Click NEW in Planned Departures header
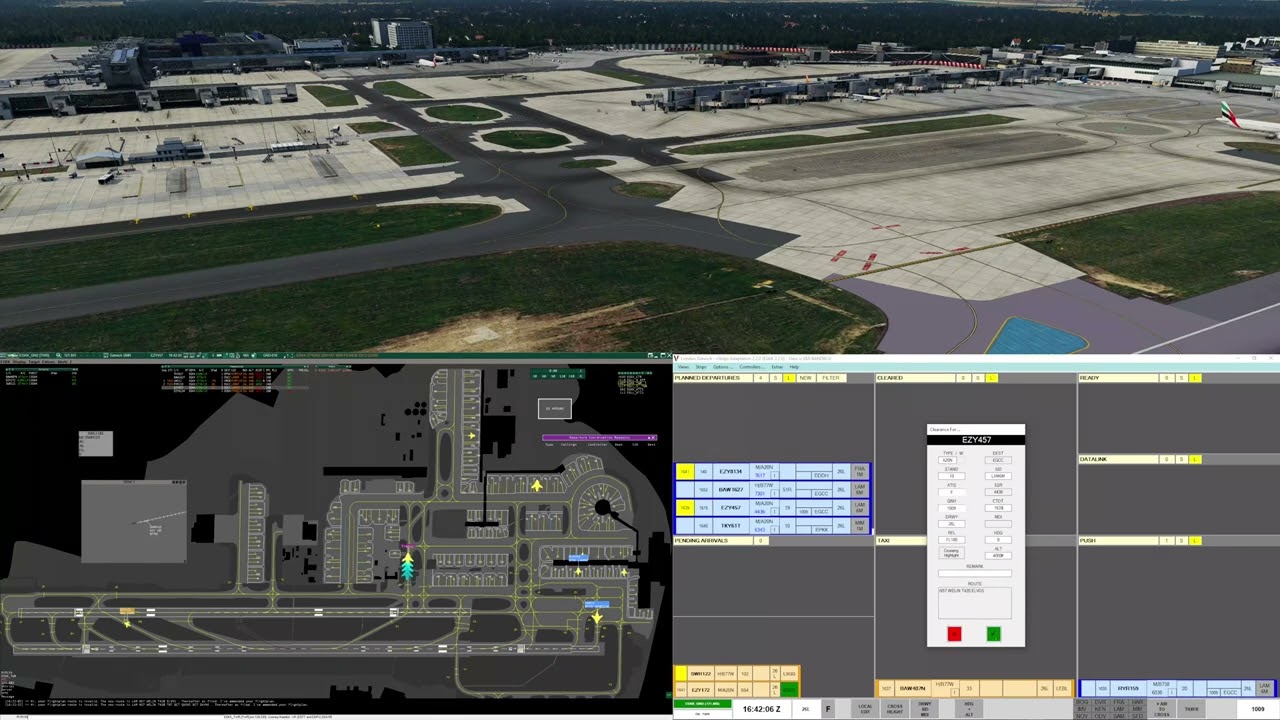The height and width of the screenshot is (720, 1280). 805,378
